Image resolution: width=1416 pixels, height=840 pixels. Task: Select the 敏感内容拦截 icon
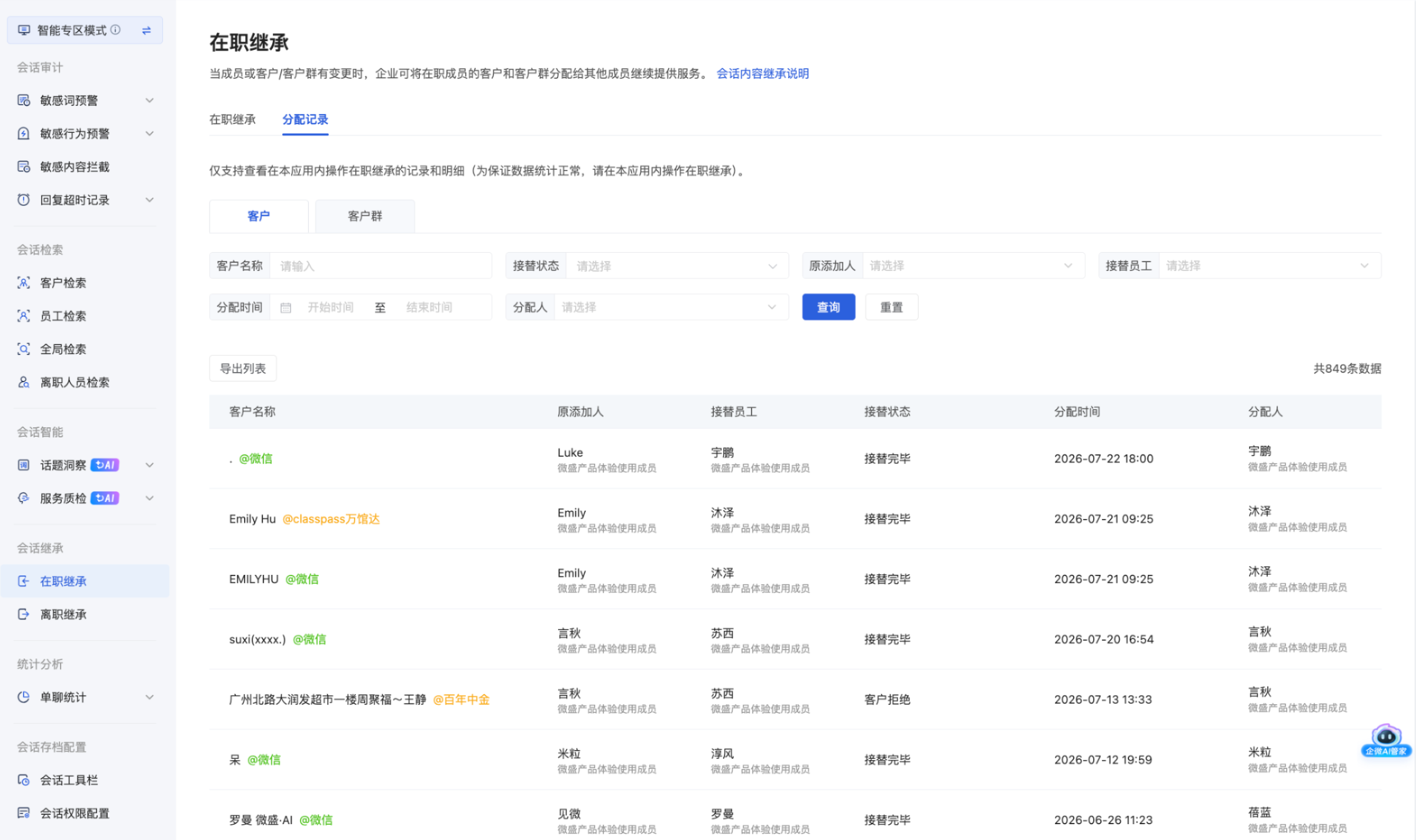point(24,167)
